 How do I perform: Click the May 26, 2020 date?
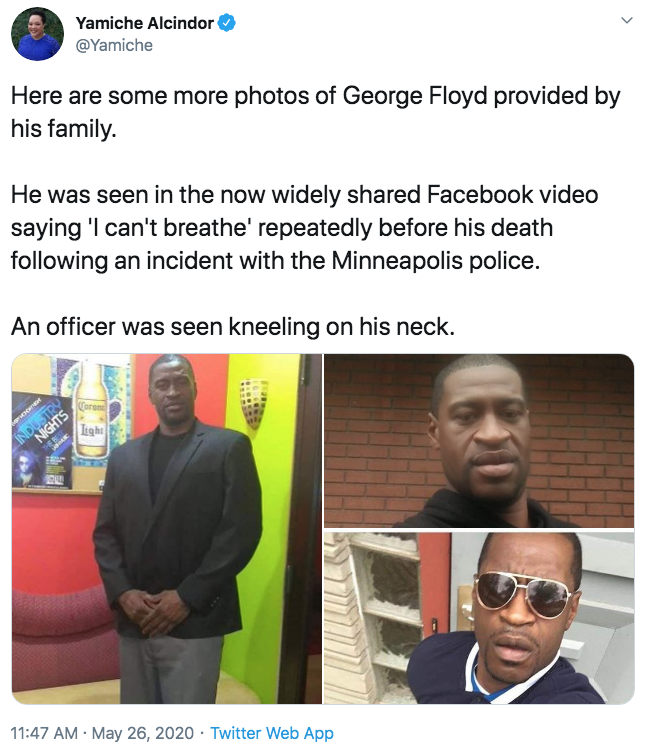[143, 733]
